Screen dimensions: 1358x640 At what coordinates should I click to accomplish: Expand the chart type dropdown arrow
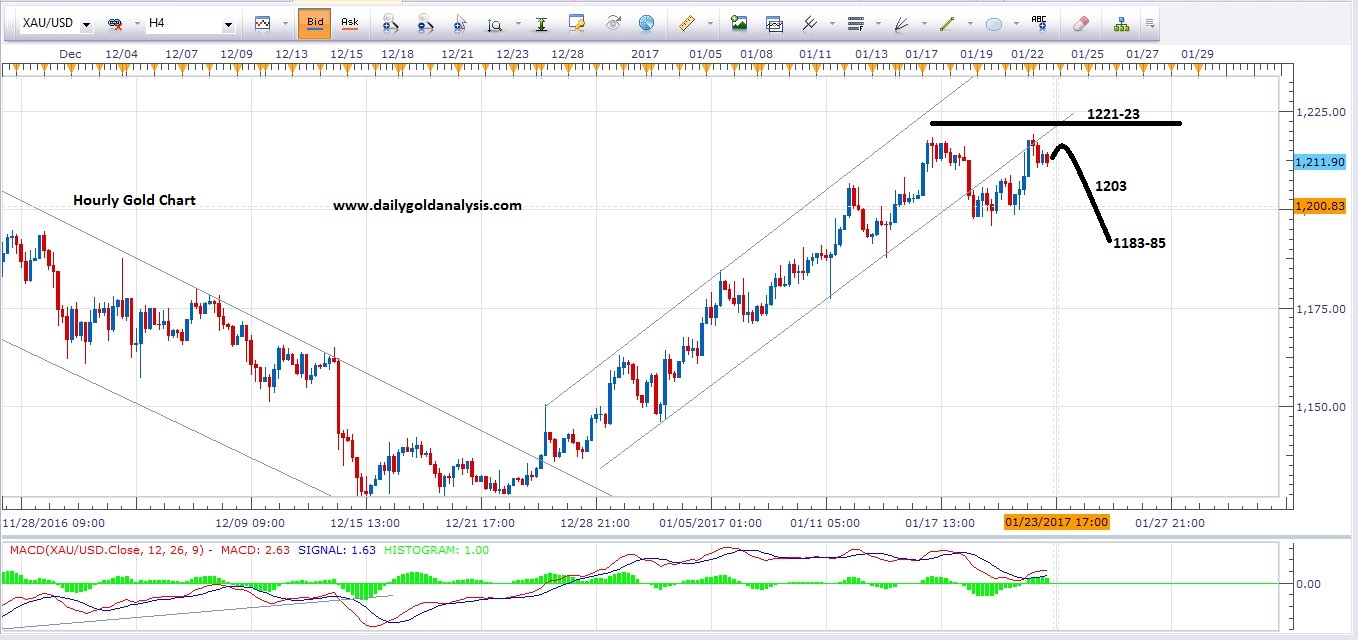(284, 23)
